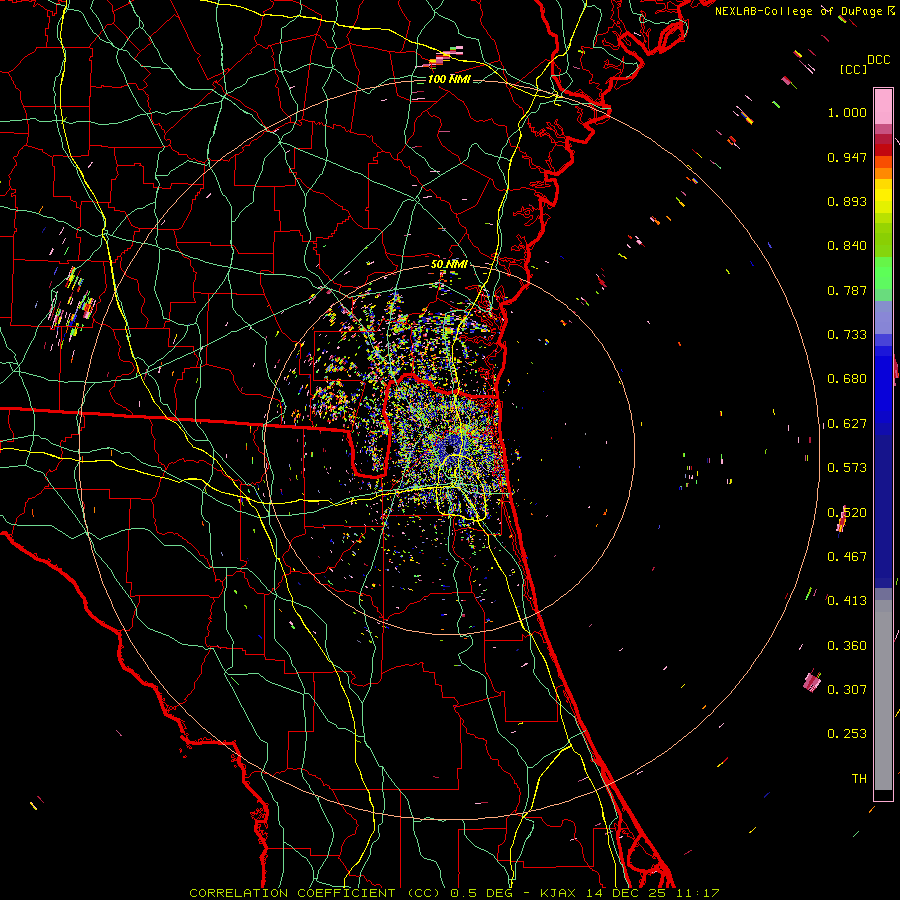The image size is (900, 900).
Task: Click the 0.893 scale value
Action: (x=847, y=201)
